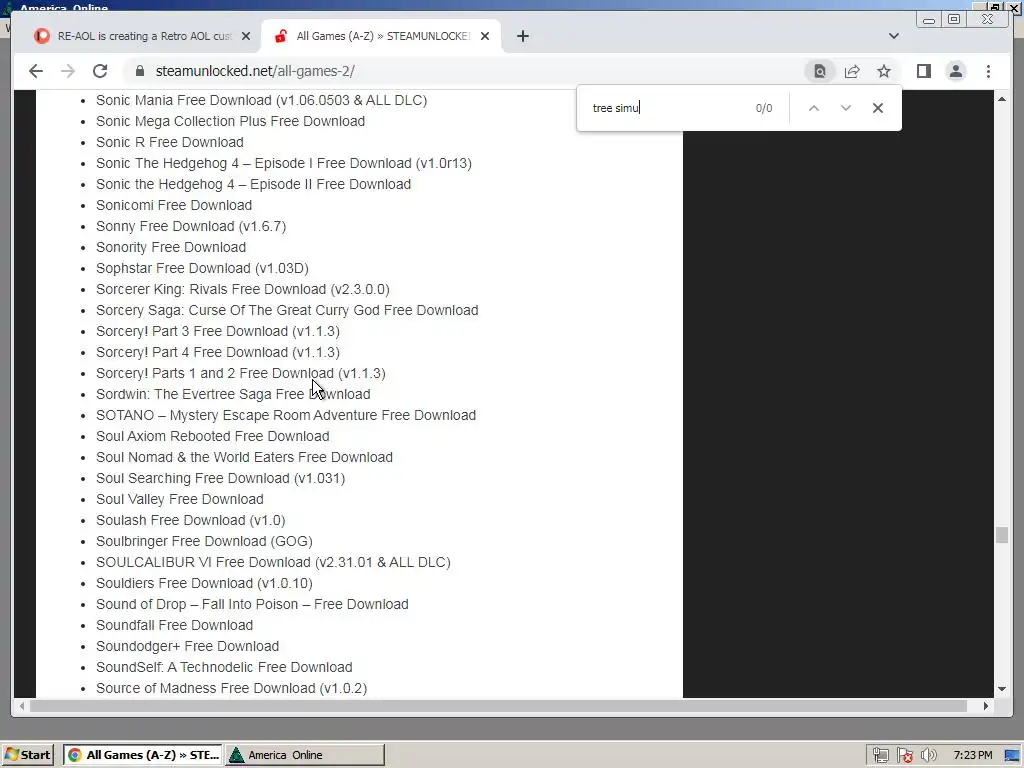Click the find-in-page icon in address bar
Image resolution: width=1024 pixels, height=768 pixels.
tap(820, 71)
